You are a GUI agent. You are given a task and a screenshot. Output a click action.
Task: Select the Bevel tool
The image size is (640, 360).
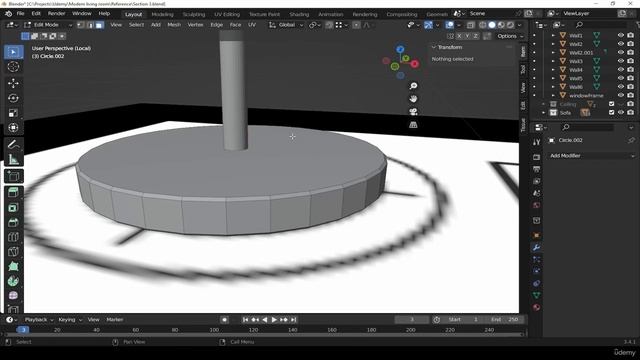[x=13, y=222]
